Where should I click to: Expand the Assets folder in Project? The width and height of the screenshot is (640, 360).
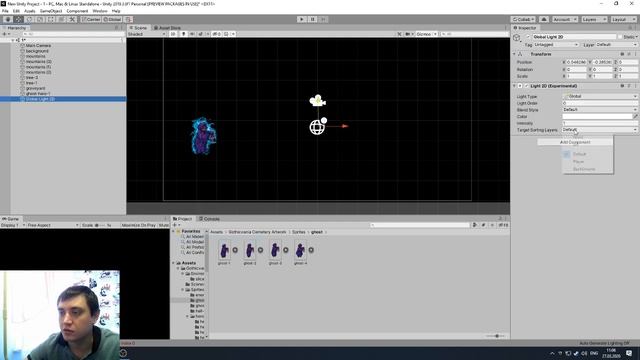[173, 263]
